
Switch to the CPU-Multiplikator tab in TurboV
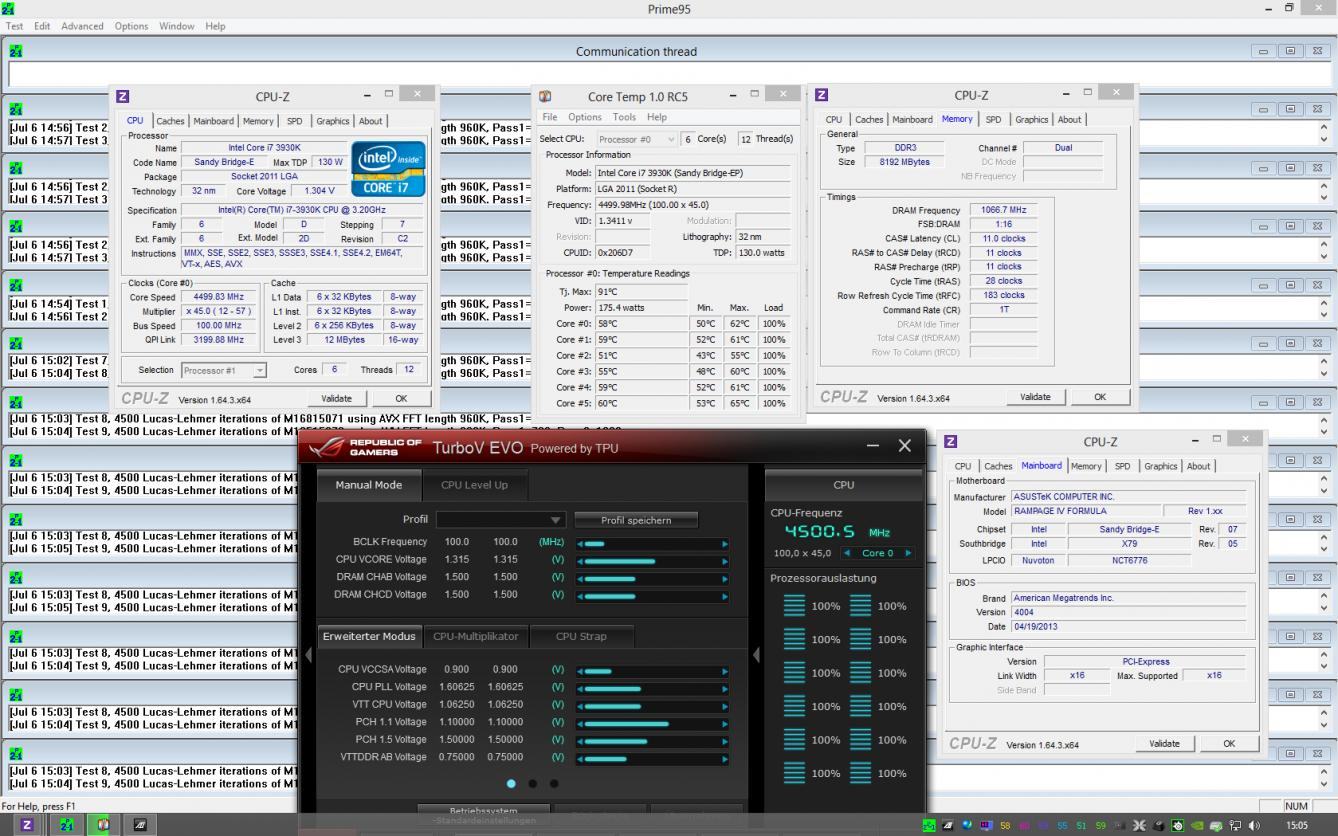tap(474, 636)
